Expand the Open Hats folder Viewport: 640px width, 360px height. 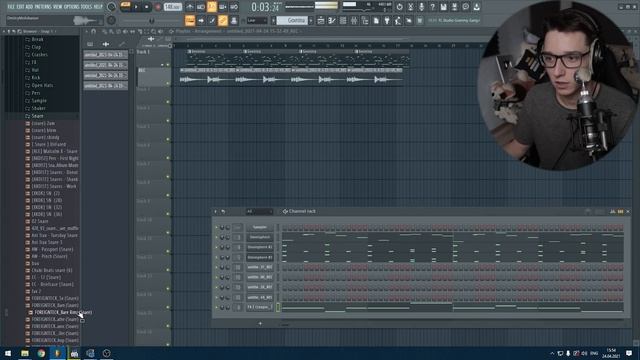42,85
